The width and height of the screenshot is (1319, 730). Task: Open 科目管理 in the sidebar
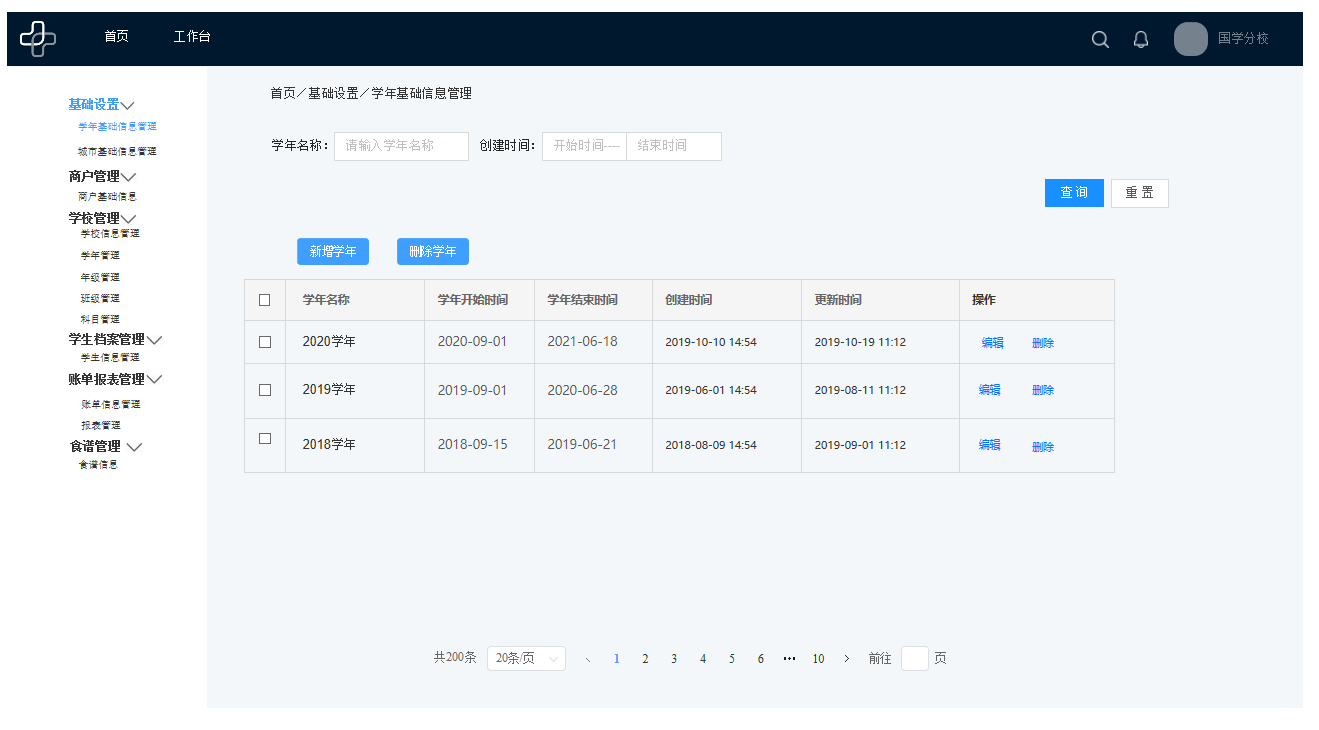point(100,320)
